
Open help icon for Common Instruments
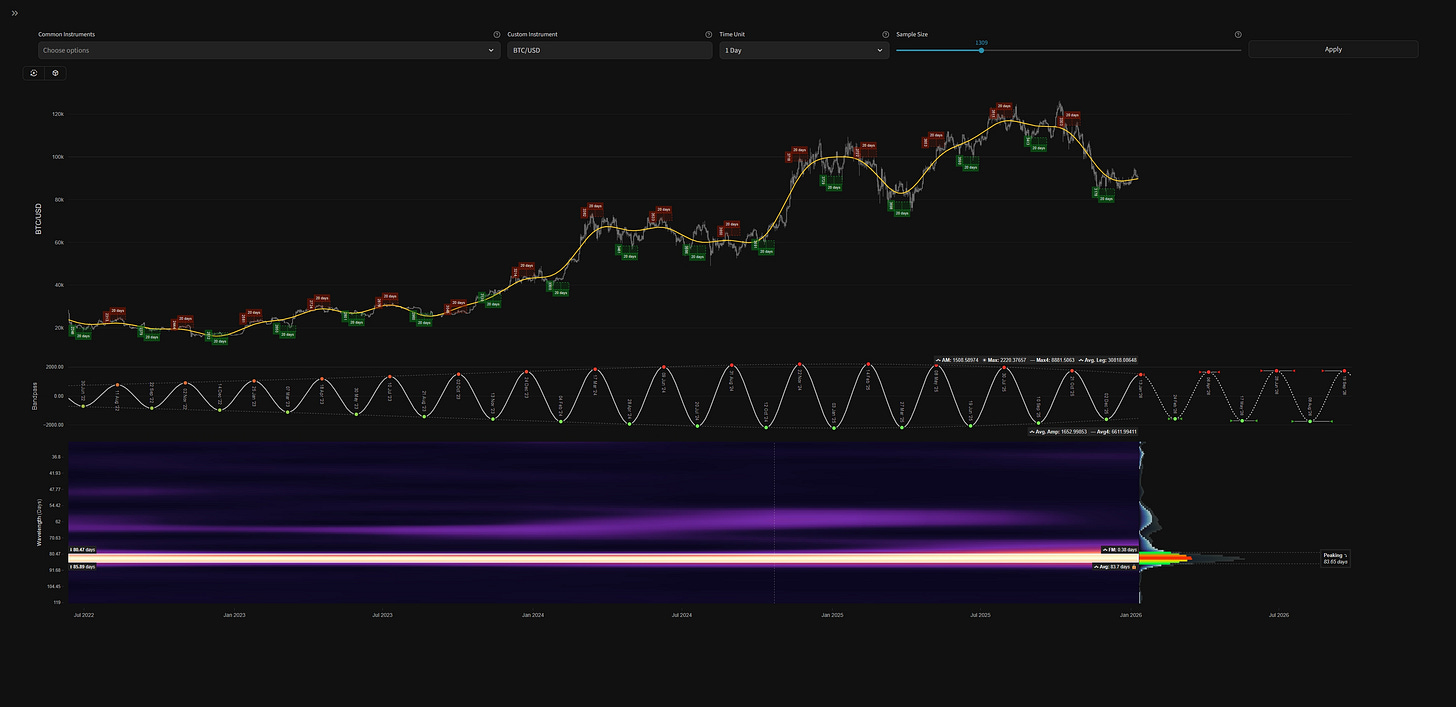(x=496, y=34)
